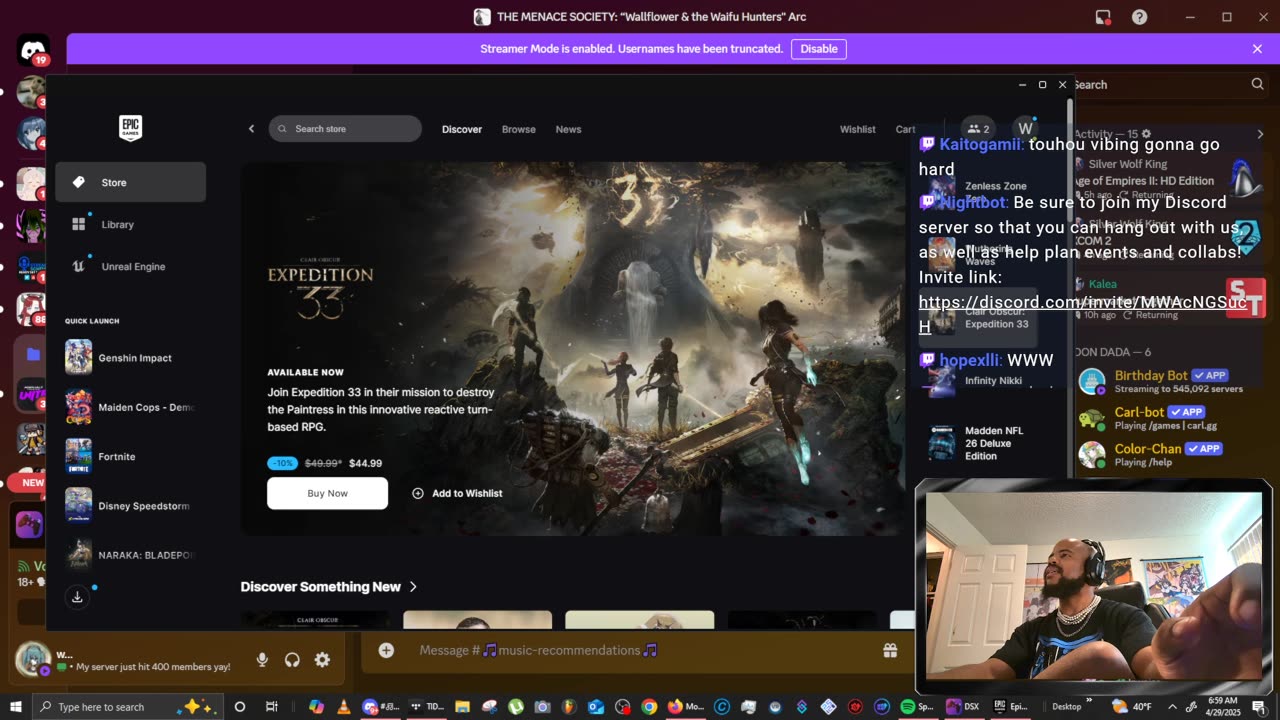Open Epic account profile W avatar

point(1025,129)
